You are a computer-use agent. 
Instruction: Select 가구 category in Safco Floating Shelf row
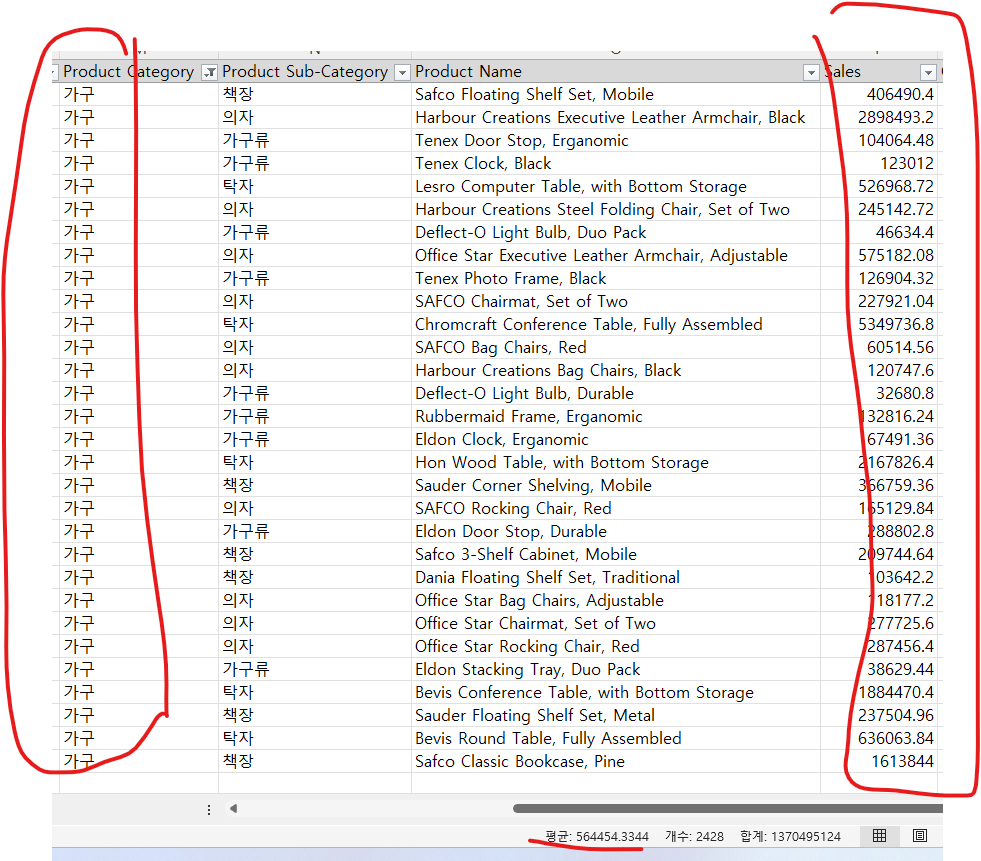139,94
